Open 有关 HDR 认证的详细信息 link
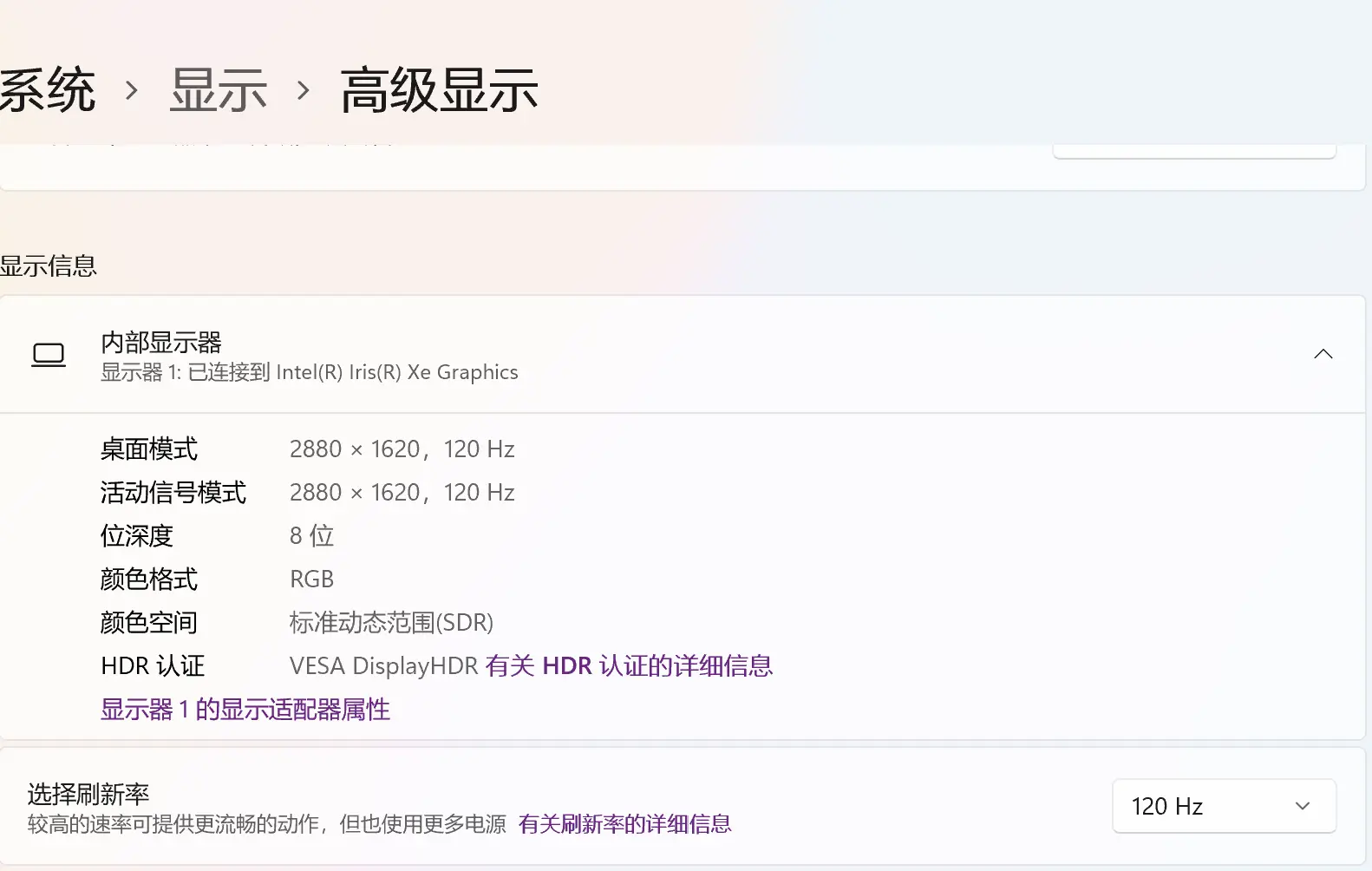This screenshot has height=871, width=1372. click(628, 666)
